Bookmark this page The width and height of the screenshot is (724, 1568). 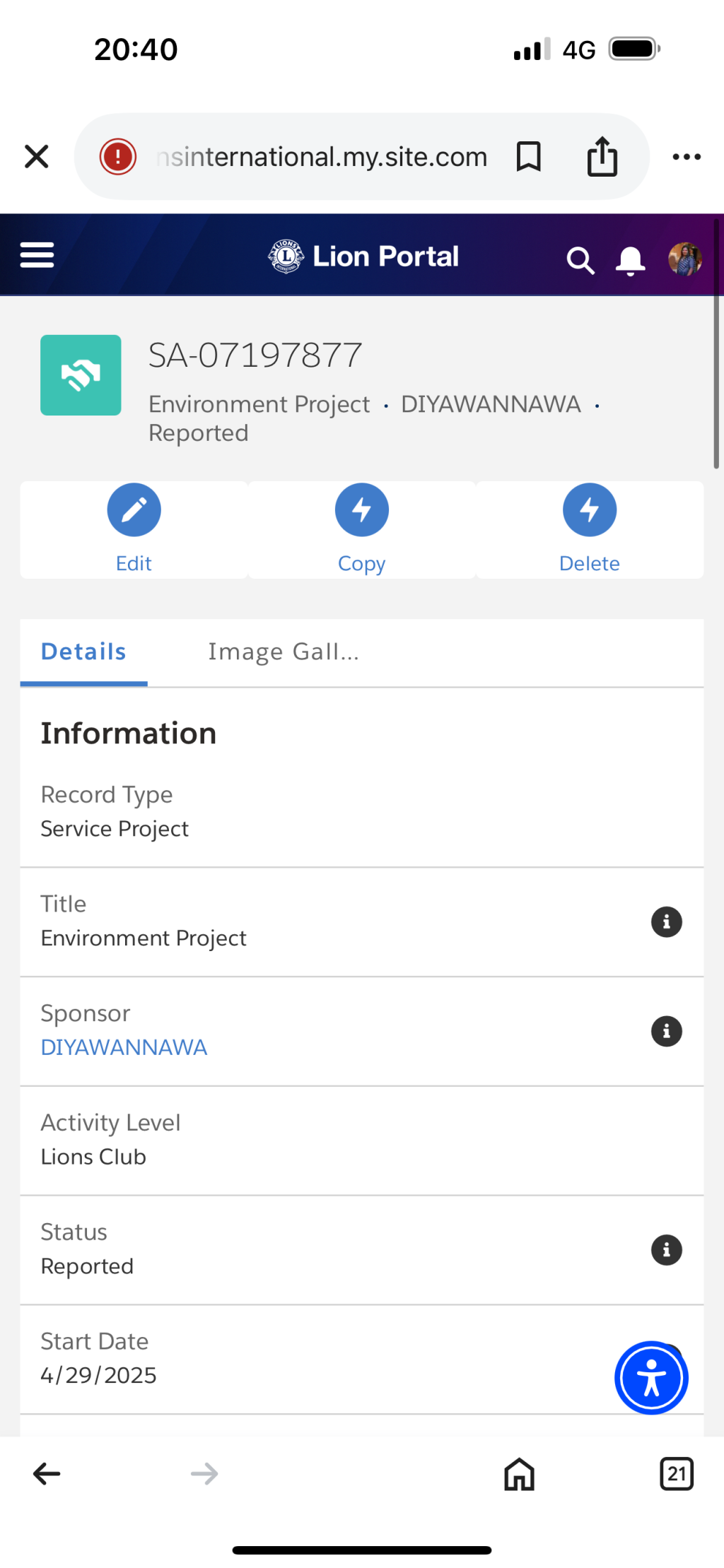[528, 156]
